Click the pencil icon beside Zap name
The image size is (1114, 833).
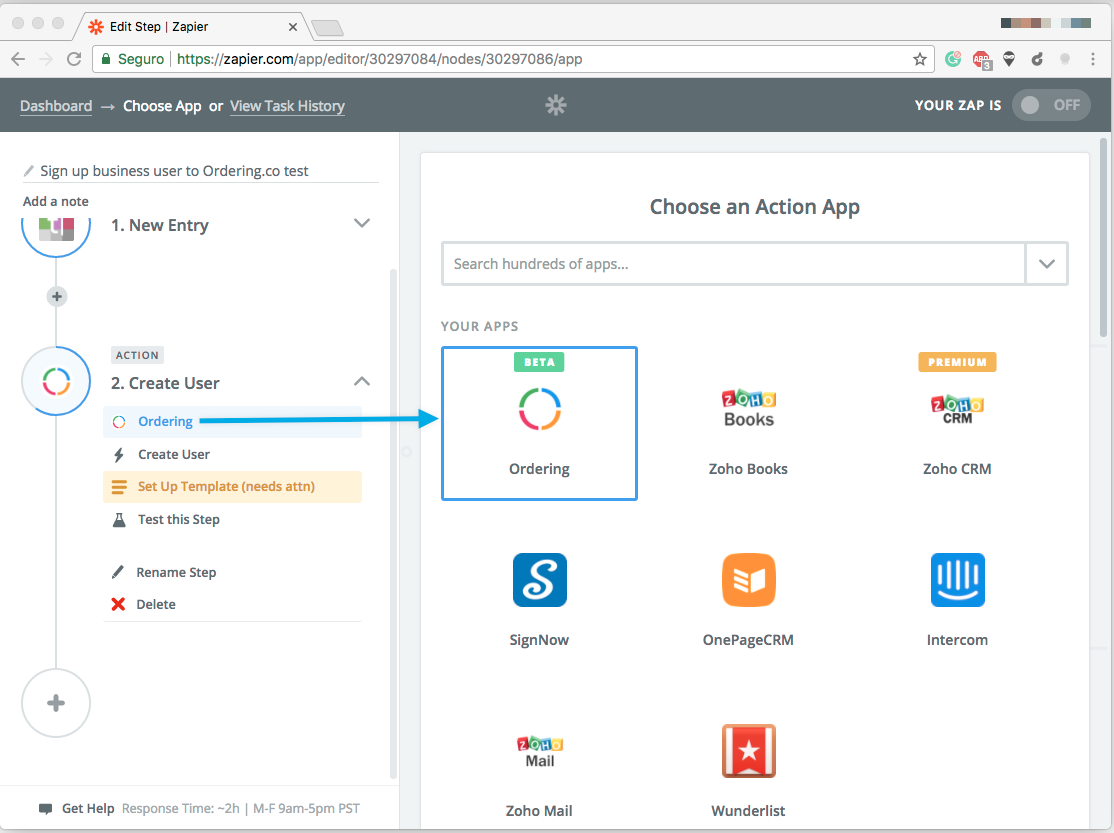click(28, 171)
